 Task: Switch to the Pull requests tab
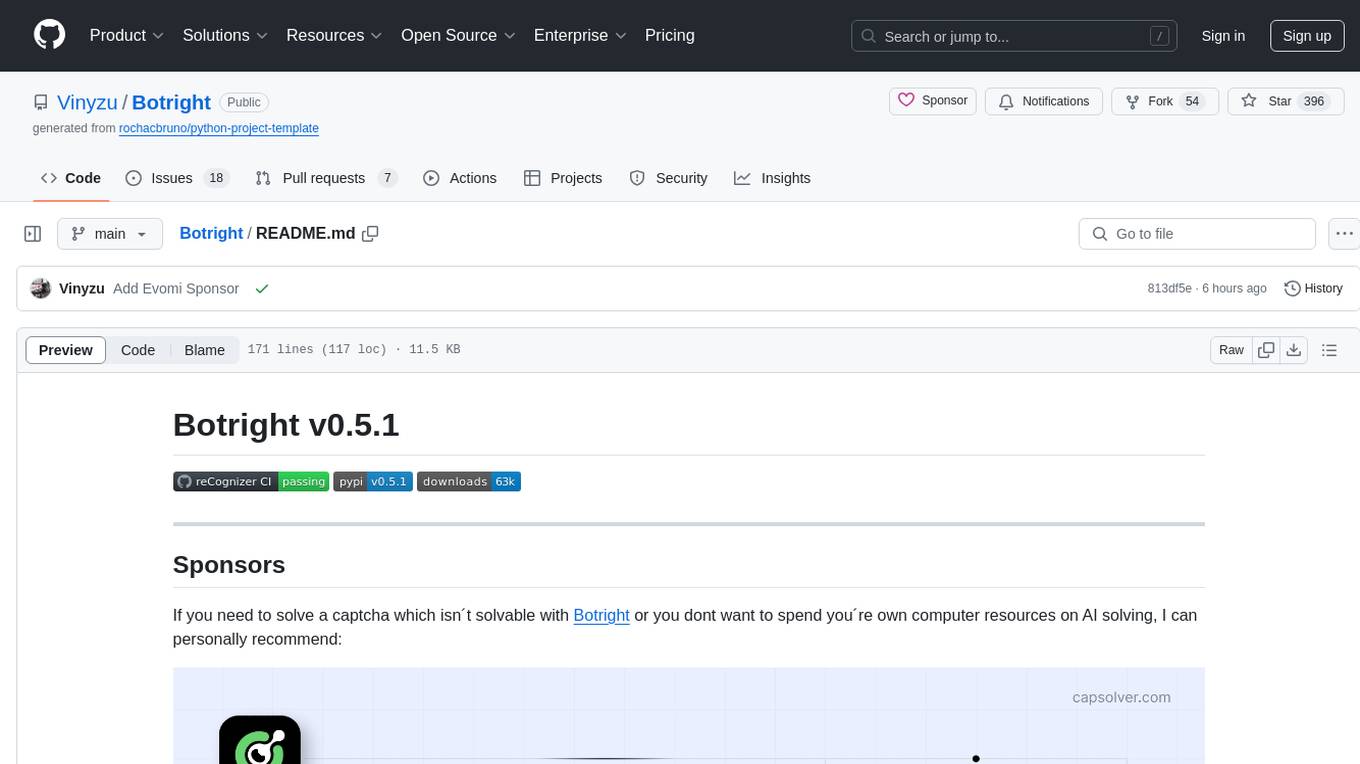(x=326, y=178)
